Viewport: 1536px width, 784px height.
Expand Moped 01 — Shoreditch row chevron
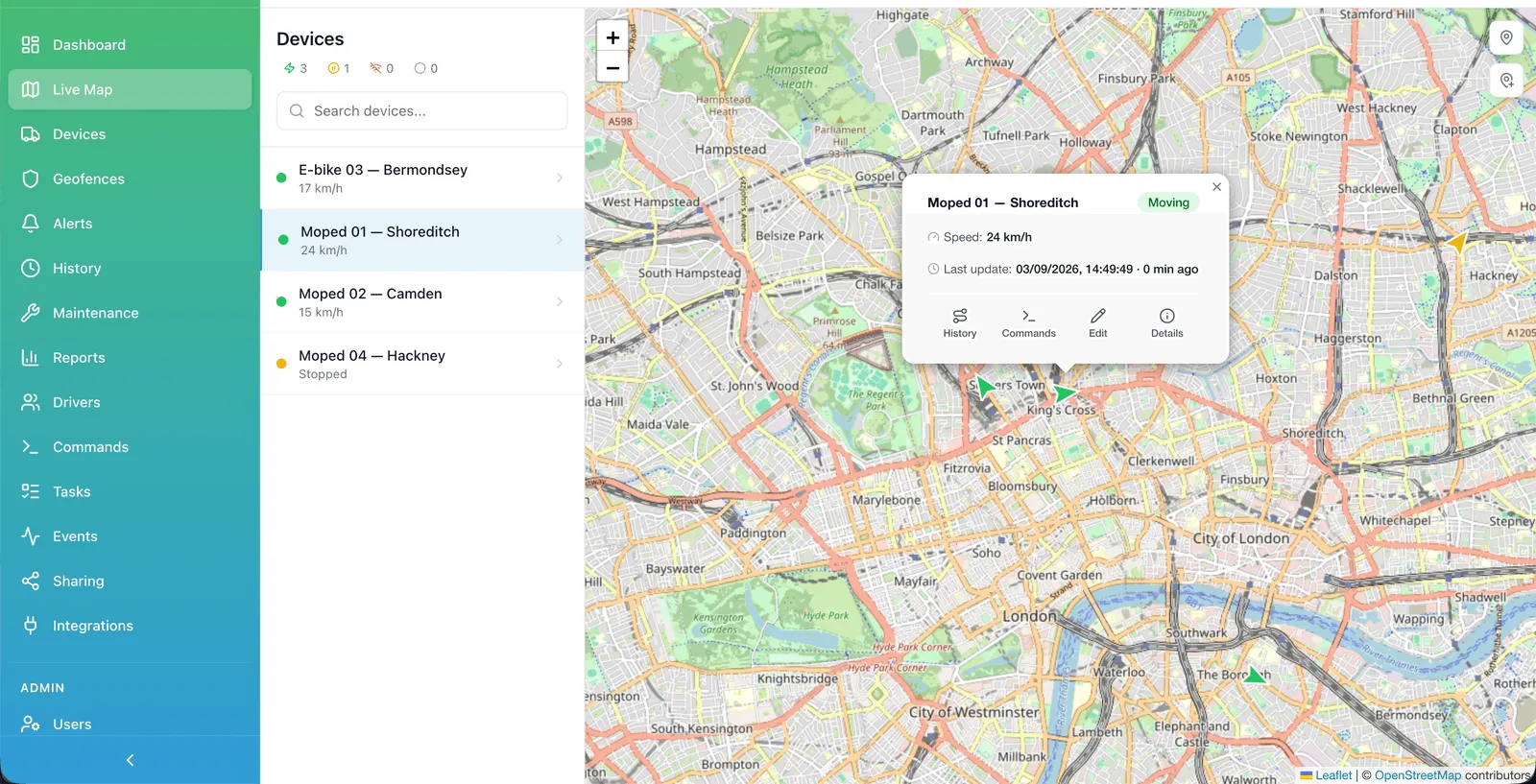560,240
